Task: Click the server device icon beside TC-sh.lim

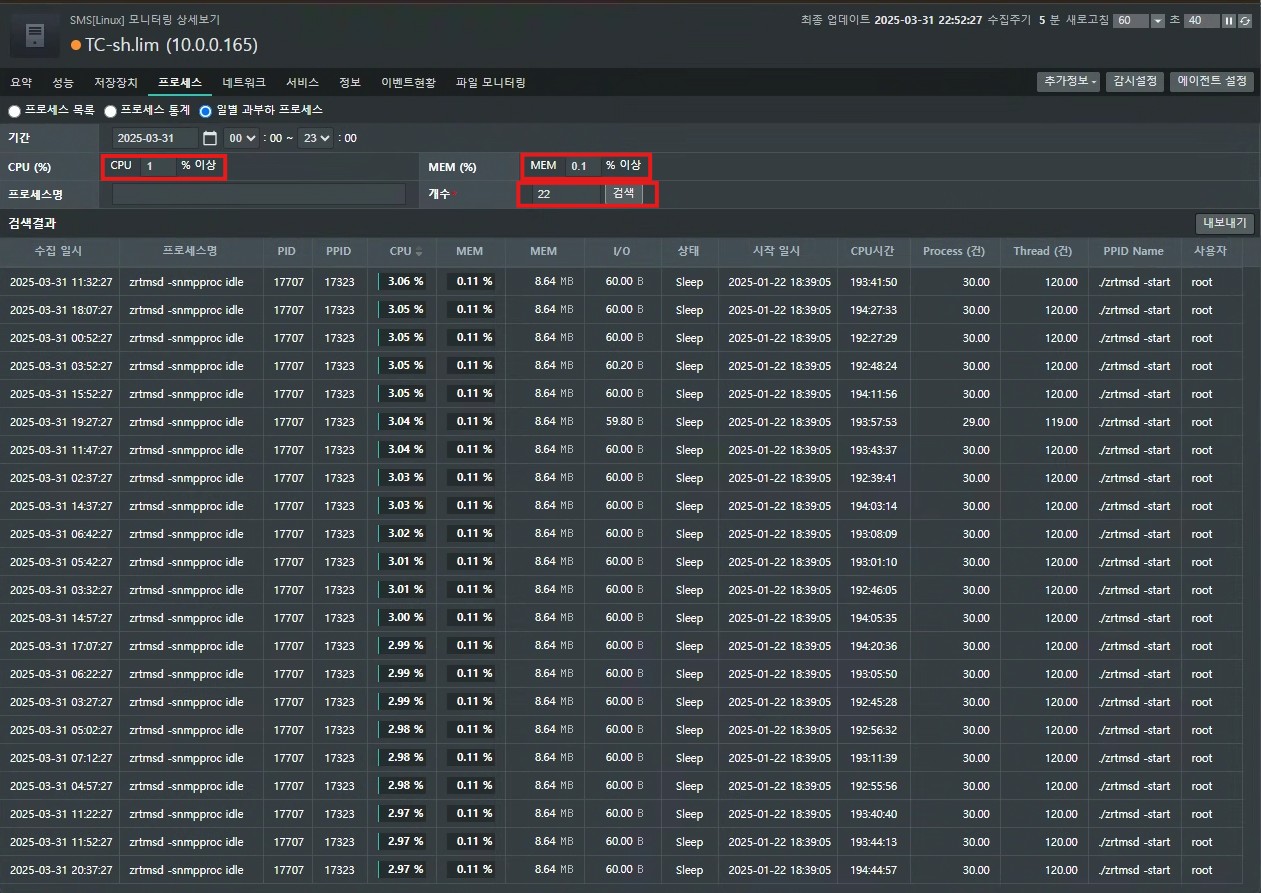Action: pos(35,36)
